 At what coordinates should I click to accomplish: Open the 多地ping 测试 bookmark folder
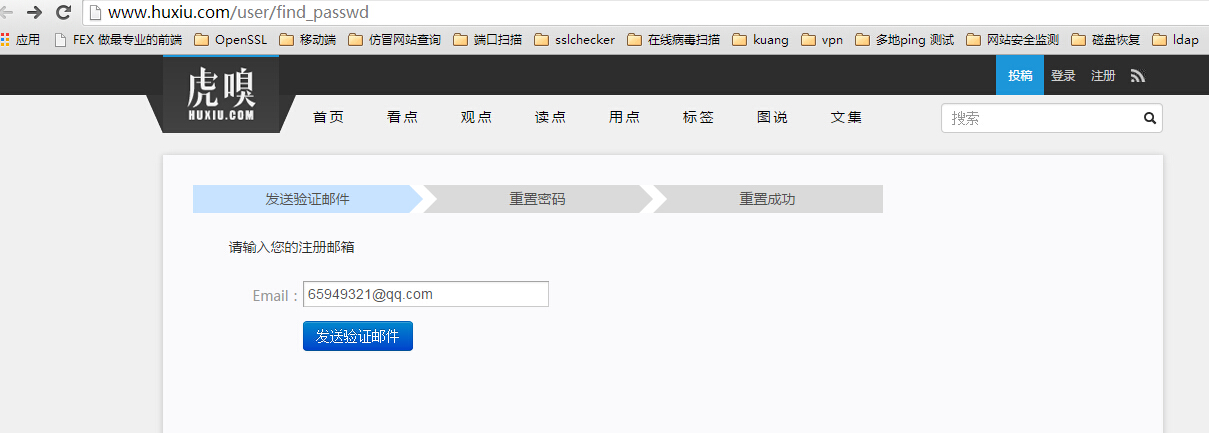click(x=904, y=40)
